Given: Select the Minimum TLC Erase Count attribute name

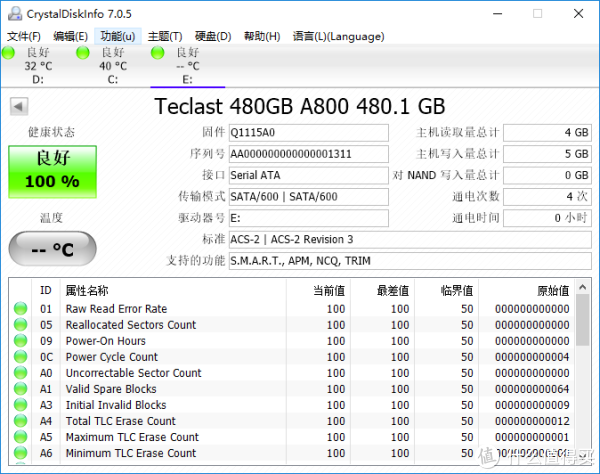Looking at the screenshot, I should click(x=131, y=453).
